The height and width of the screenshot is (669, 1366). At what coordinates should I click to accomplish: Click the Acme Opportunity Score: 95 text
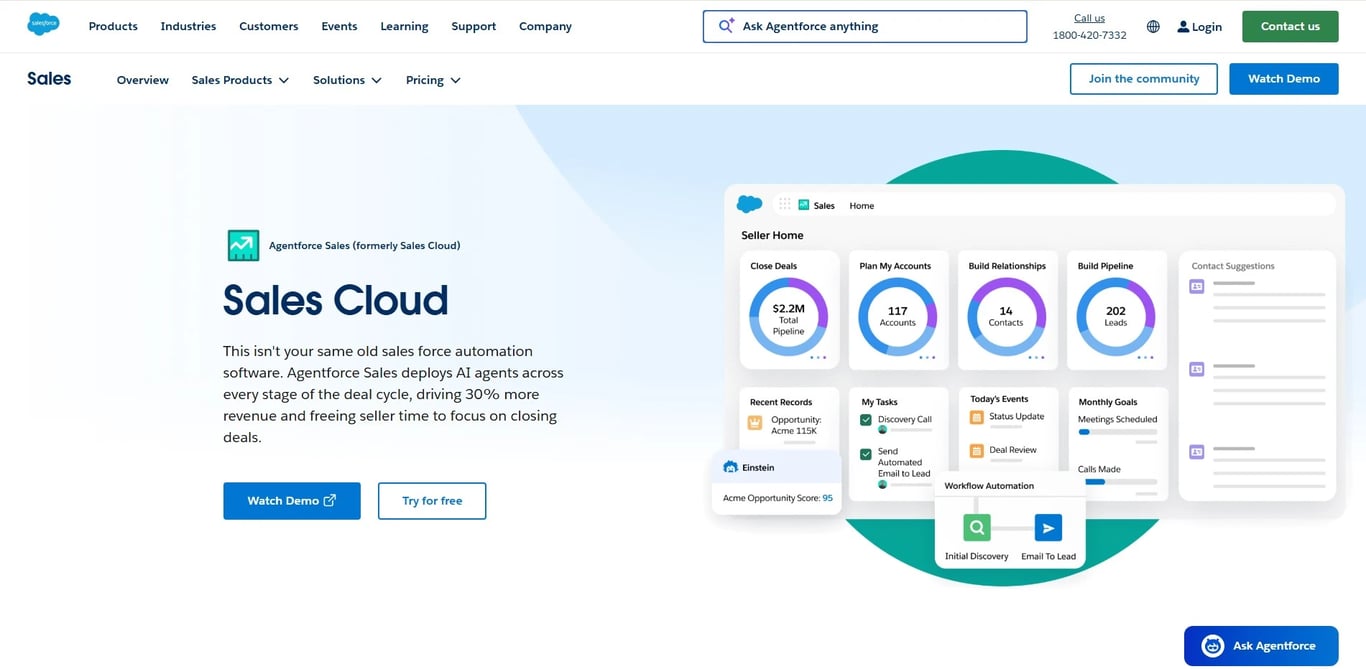point(778,498)
